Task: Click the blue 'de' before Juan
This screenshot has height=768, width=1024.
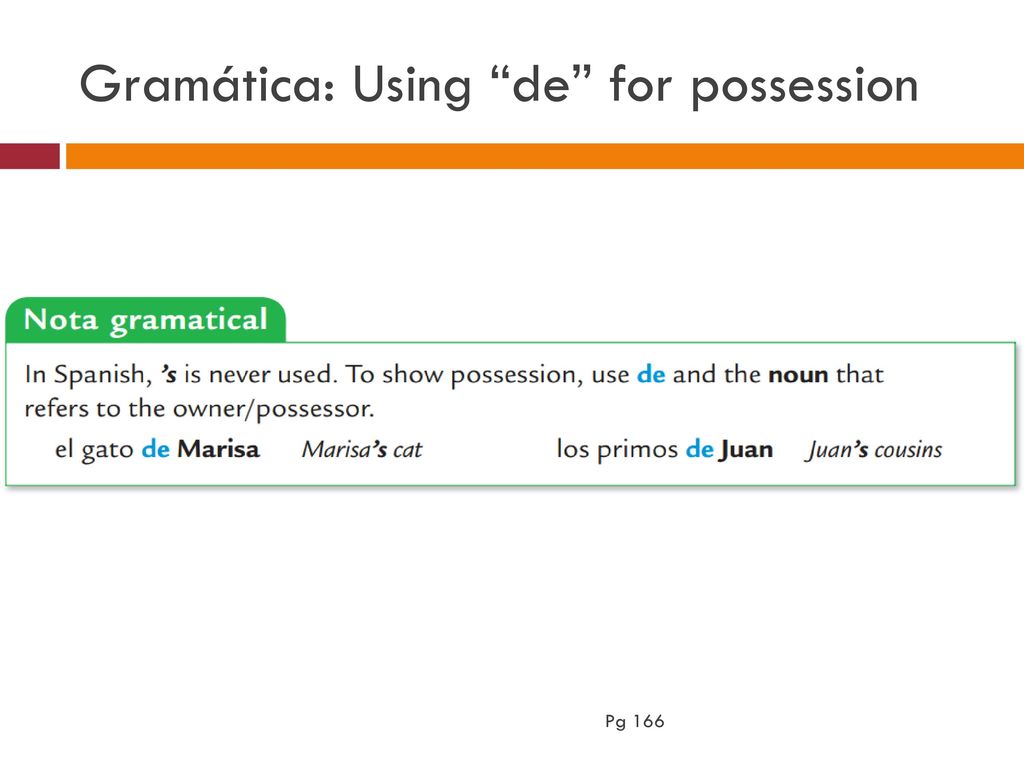Action: (x=699, y=449)
